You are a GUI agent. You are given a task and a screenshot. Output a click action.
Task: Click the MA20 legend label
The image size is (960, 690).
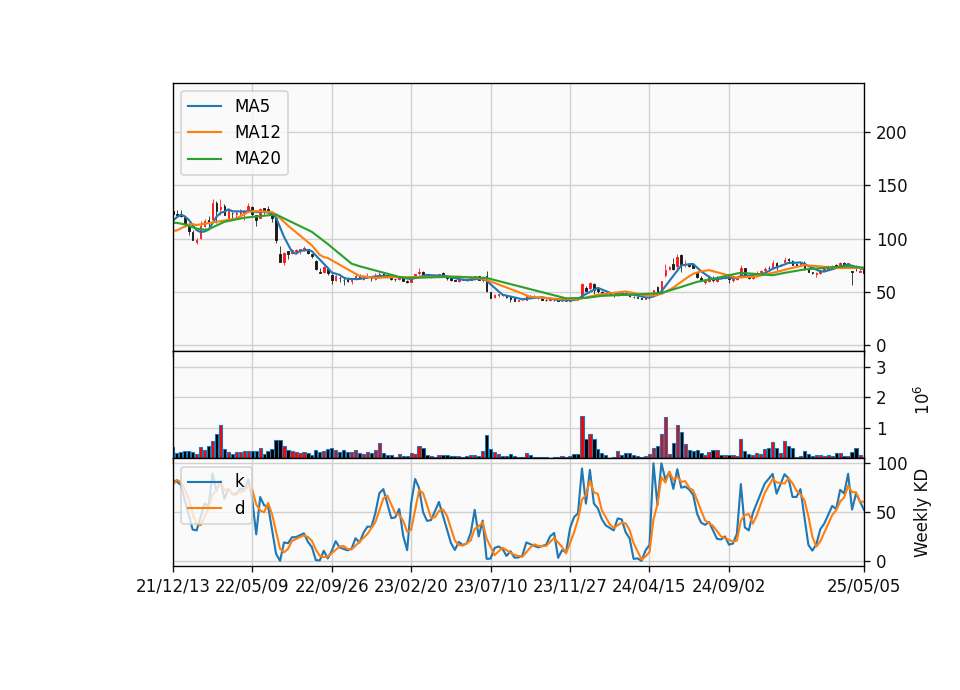pyautogui.click(x=257, y=158)
